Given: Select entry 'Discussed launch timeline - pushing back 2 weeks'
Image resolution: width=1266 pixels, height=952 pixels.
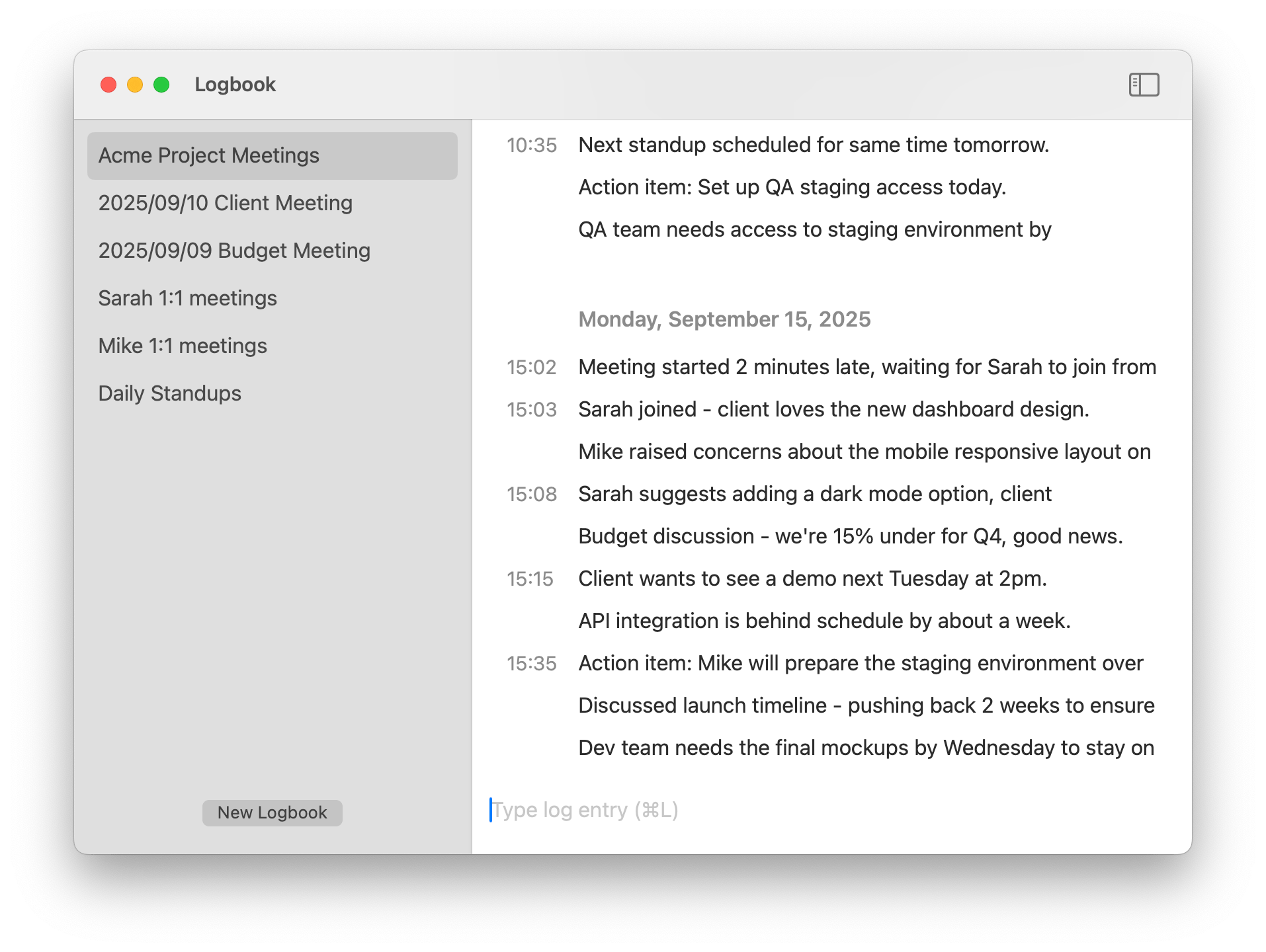Looking at the screenshot, I should tap(866, 705).
